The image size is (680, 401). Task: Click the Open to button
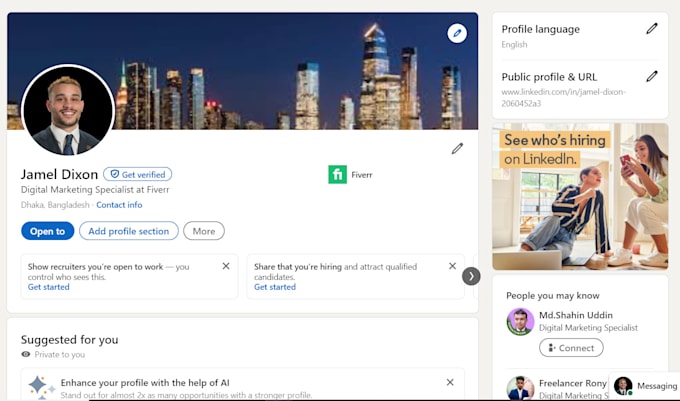click(x=48, y=231)
